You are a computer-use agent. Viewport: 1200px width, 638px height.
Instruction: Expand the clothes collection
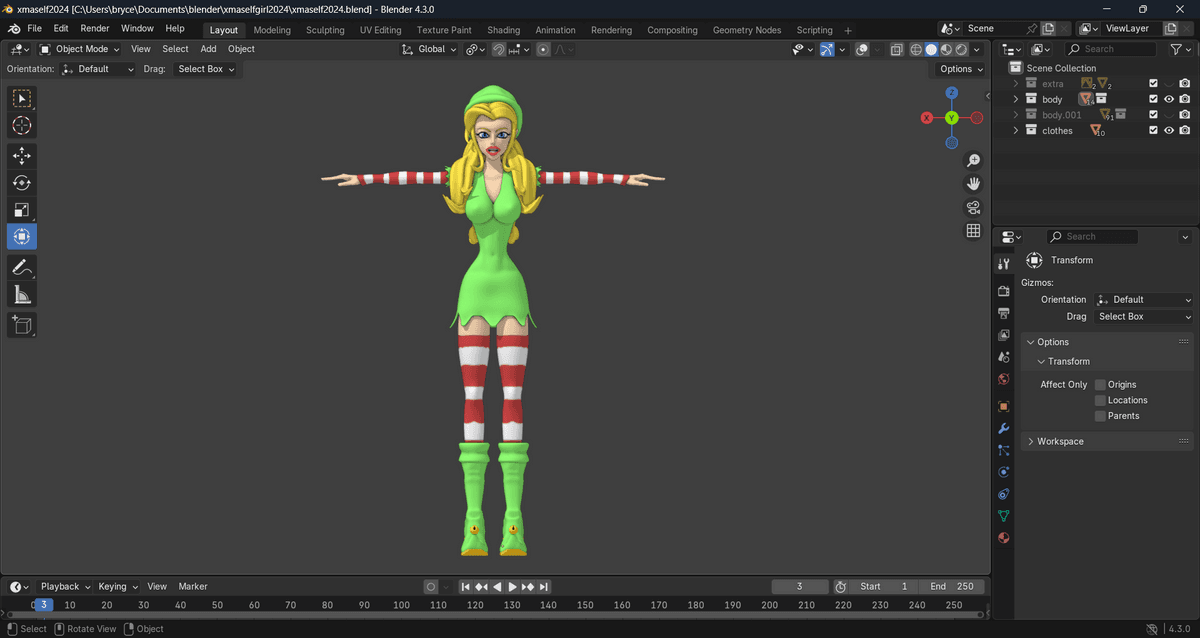click(1016, 131)
